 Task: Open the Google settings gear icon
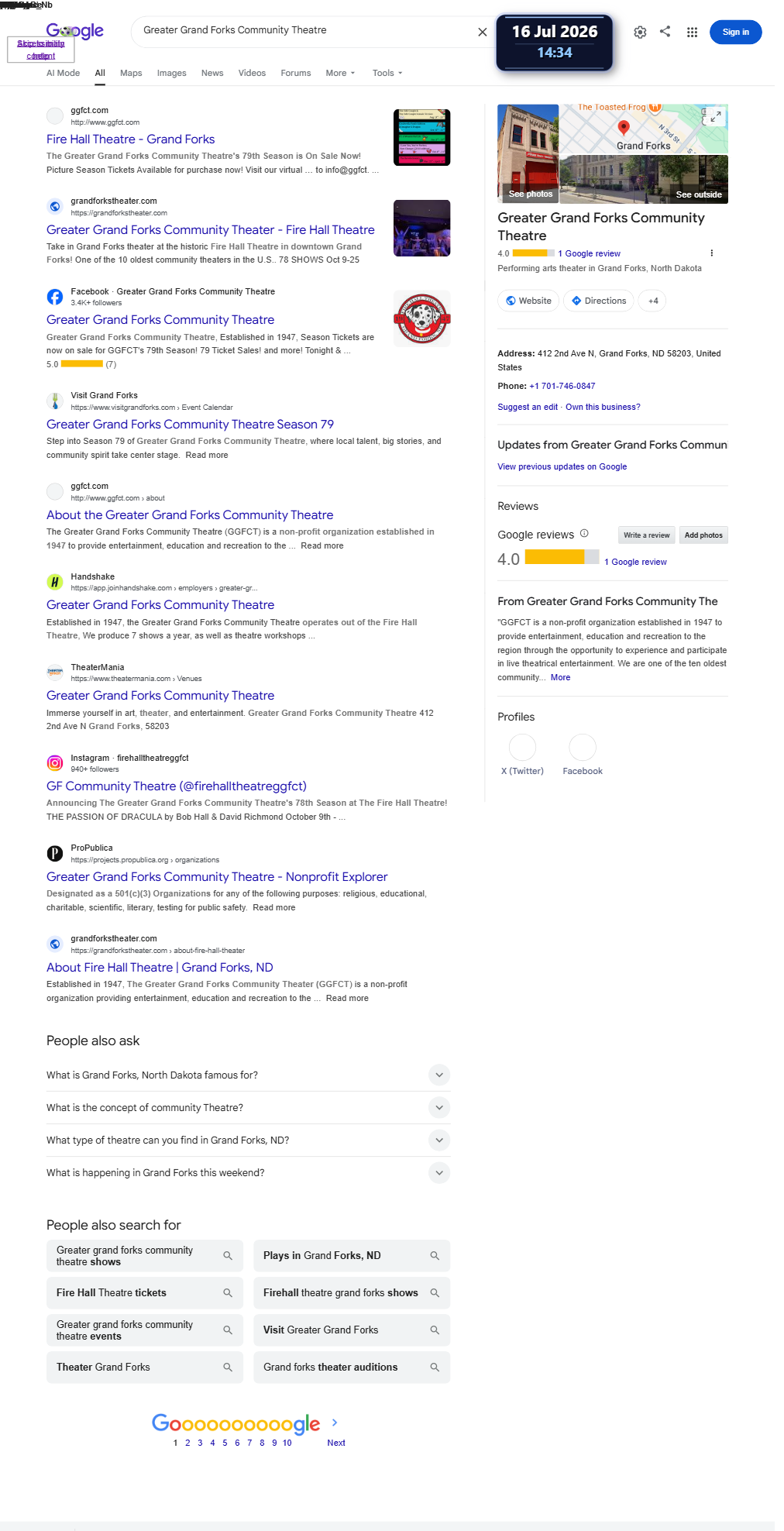pos(640,33)
